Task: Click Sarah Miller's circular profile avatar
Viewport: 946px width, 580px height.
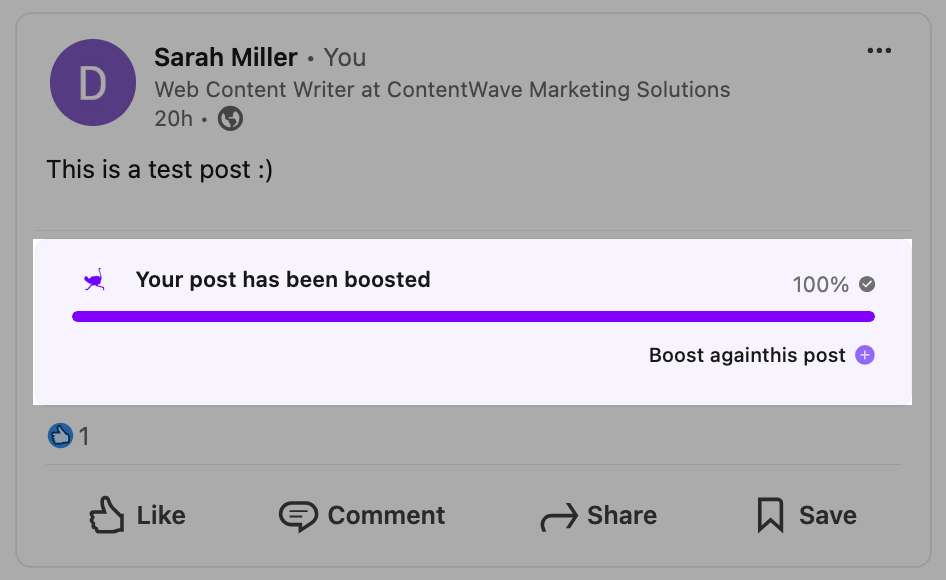Action: [93, 82]
